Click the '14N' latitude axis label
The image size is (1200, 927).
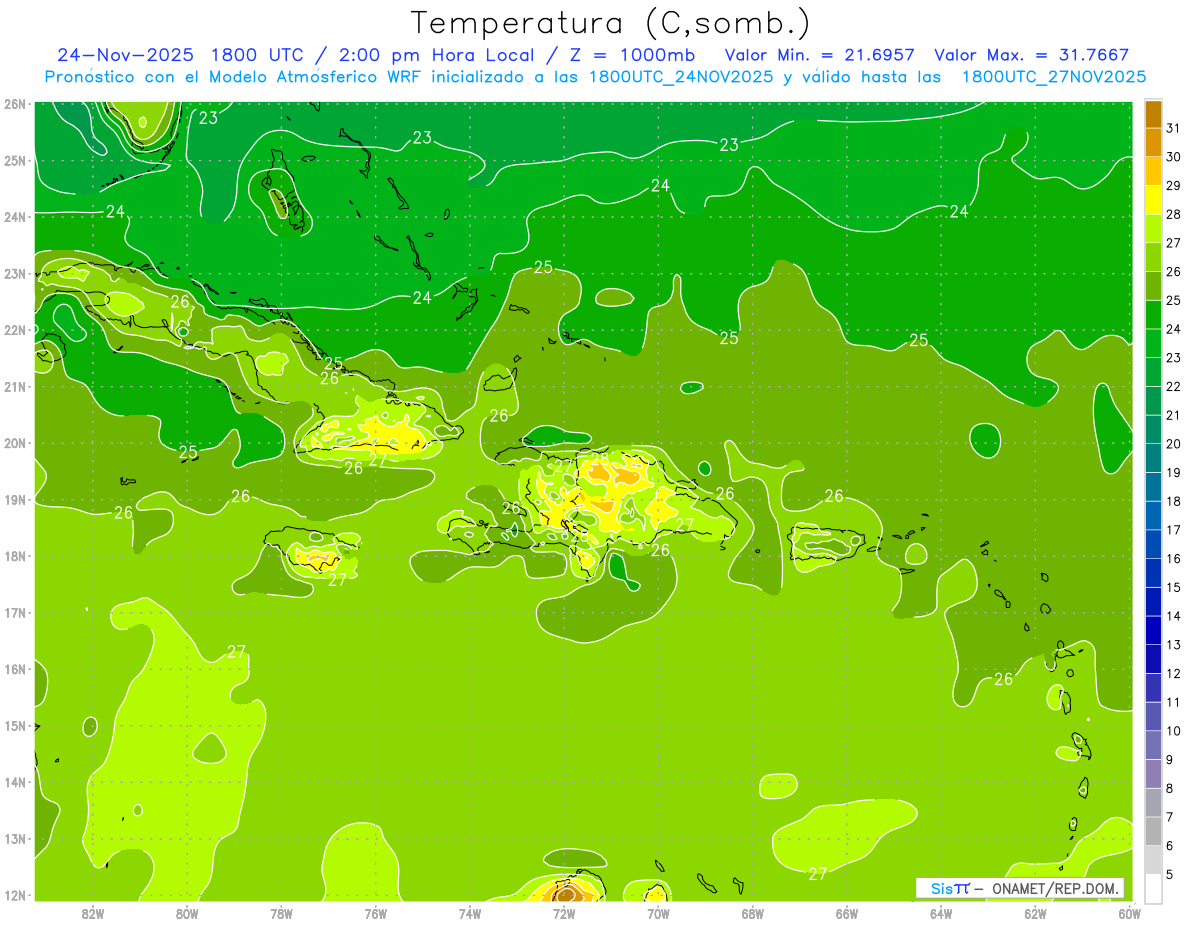(x=15, y=782)
